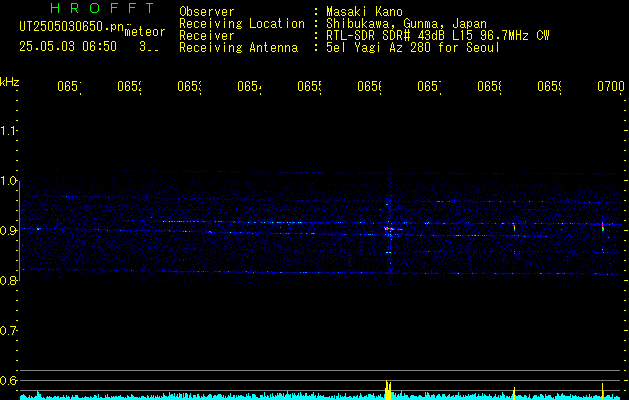Click the date stamp 25.05.03 06:50
The width and height of the screenshot is (629, 400).
[68, 47]
